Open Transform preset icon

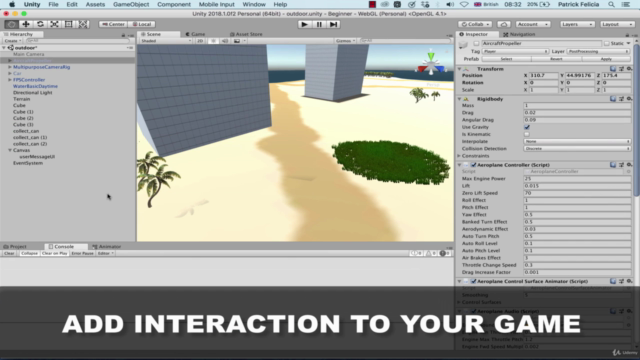pos(621,69)
